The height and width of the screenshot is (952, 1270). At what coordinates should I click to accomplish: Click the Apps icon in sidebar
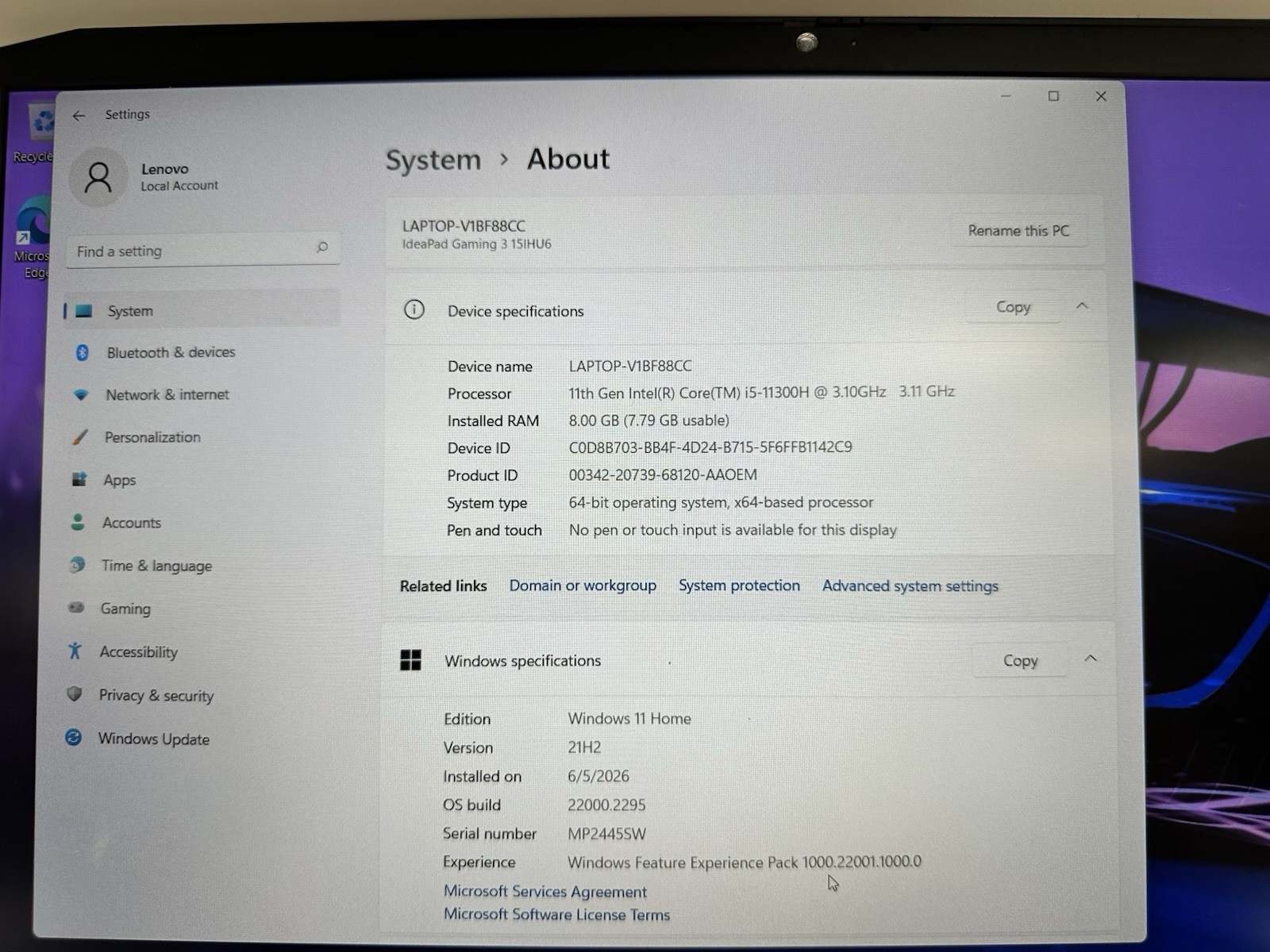79,479
